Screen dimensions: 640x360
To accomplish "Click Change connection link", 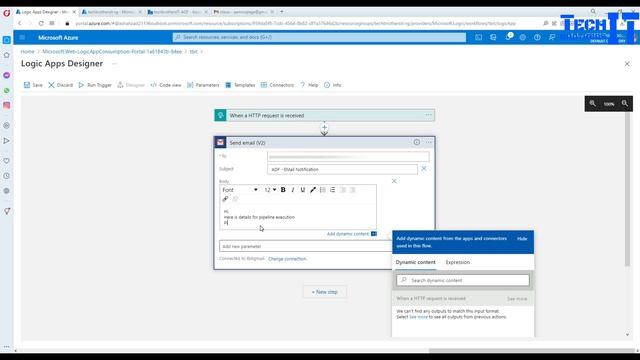I will click(287, 259).
